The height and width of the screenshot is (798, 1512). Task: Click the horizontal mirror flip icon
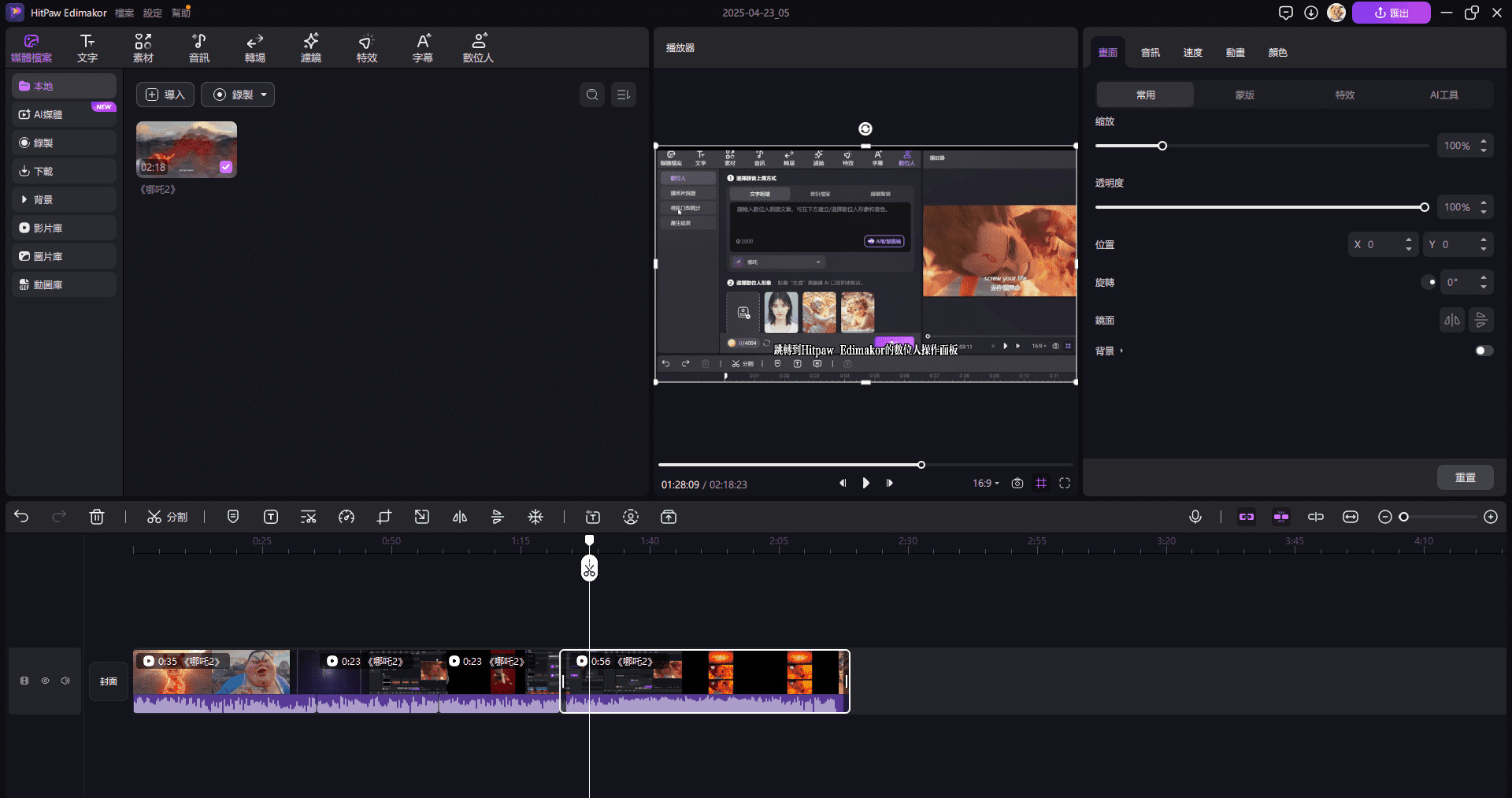tap(1451, 320)
